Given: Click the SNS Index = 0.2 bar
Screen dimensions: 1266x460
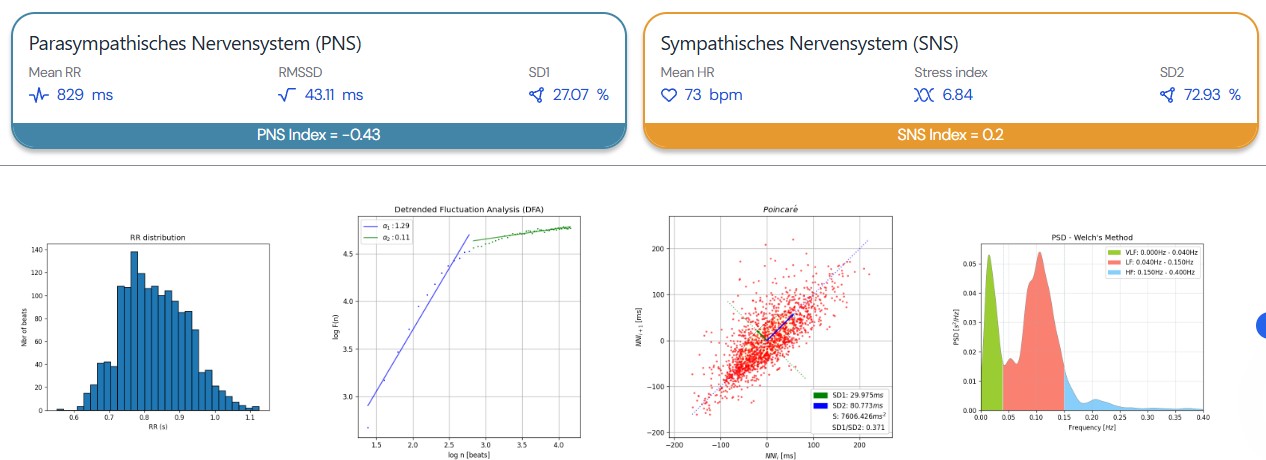Looking at the screenshot, I should pos(949,135).
